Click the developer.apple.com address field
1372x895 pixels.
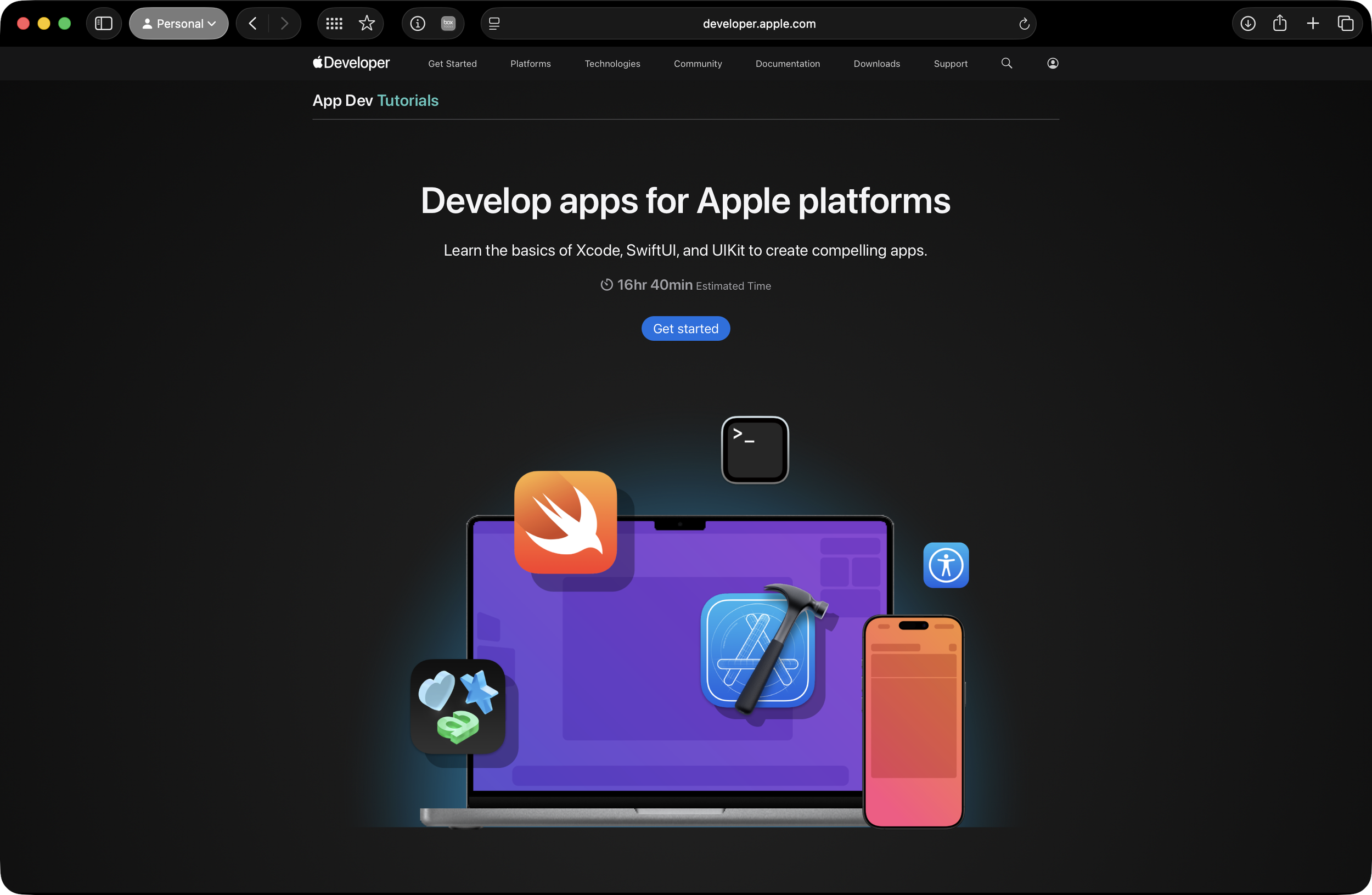click(x=758, y=24)
